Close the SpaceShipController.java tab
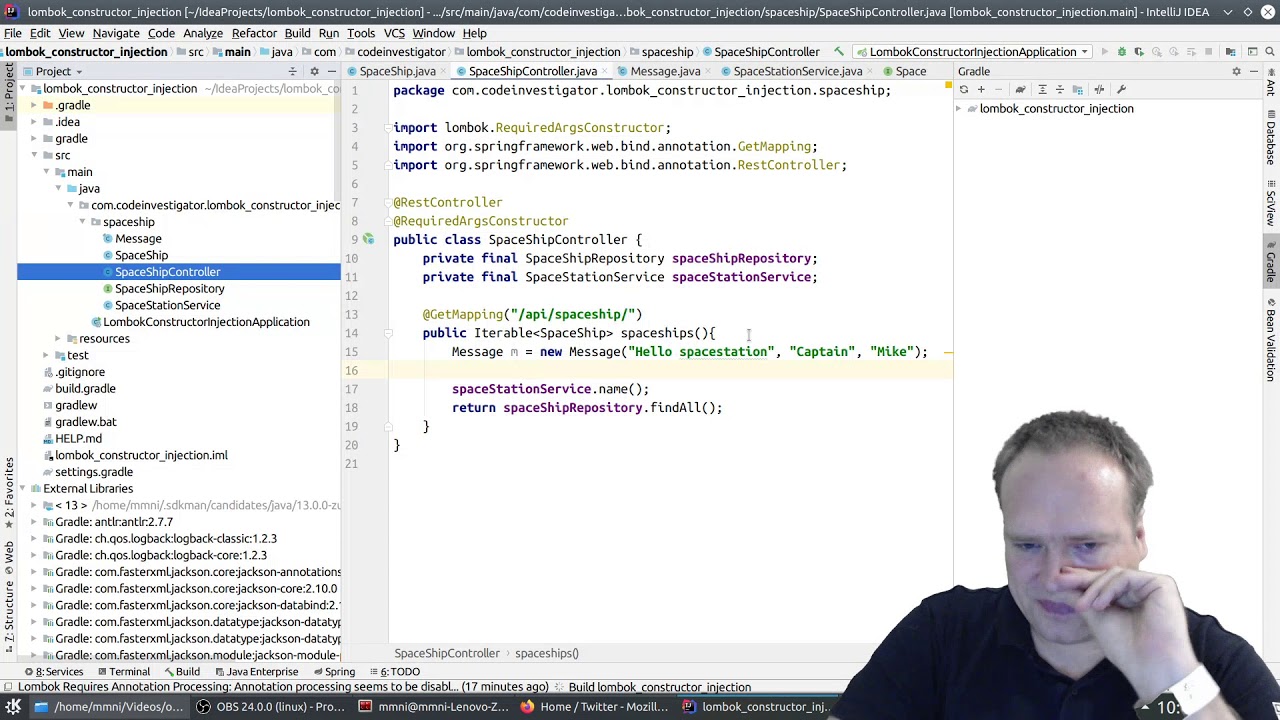 (x=605, y=72)
